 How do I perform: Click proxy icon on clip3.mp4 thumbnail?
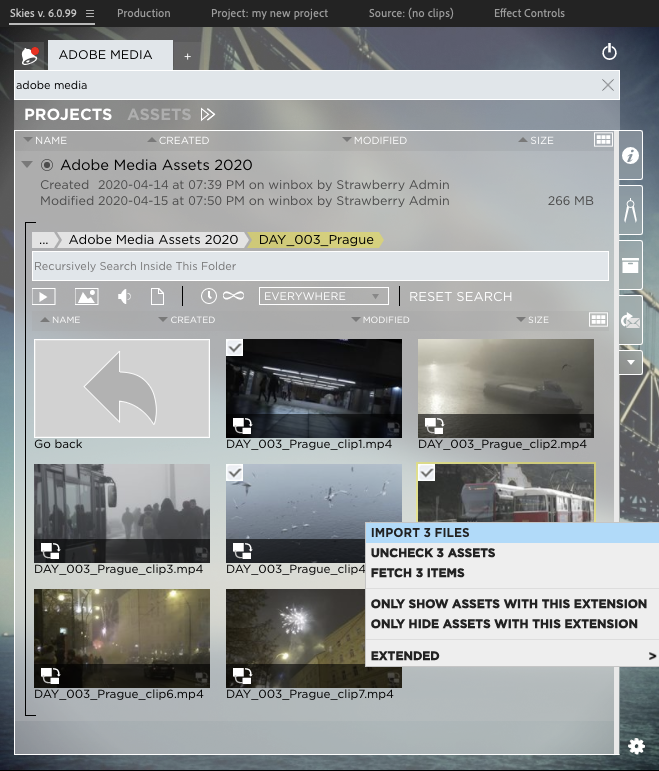(50, 550)
